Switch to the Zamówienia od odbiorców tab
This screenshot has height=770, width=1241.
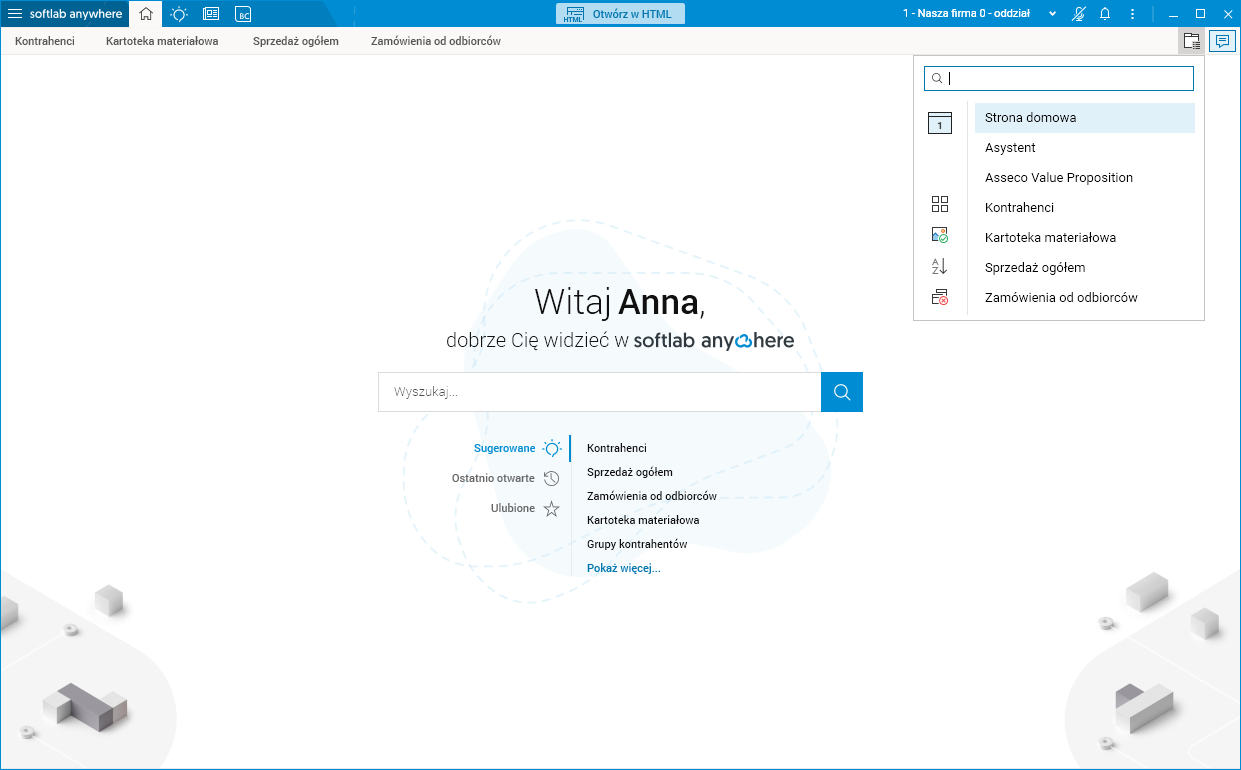(436, 41)
